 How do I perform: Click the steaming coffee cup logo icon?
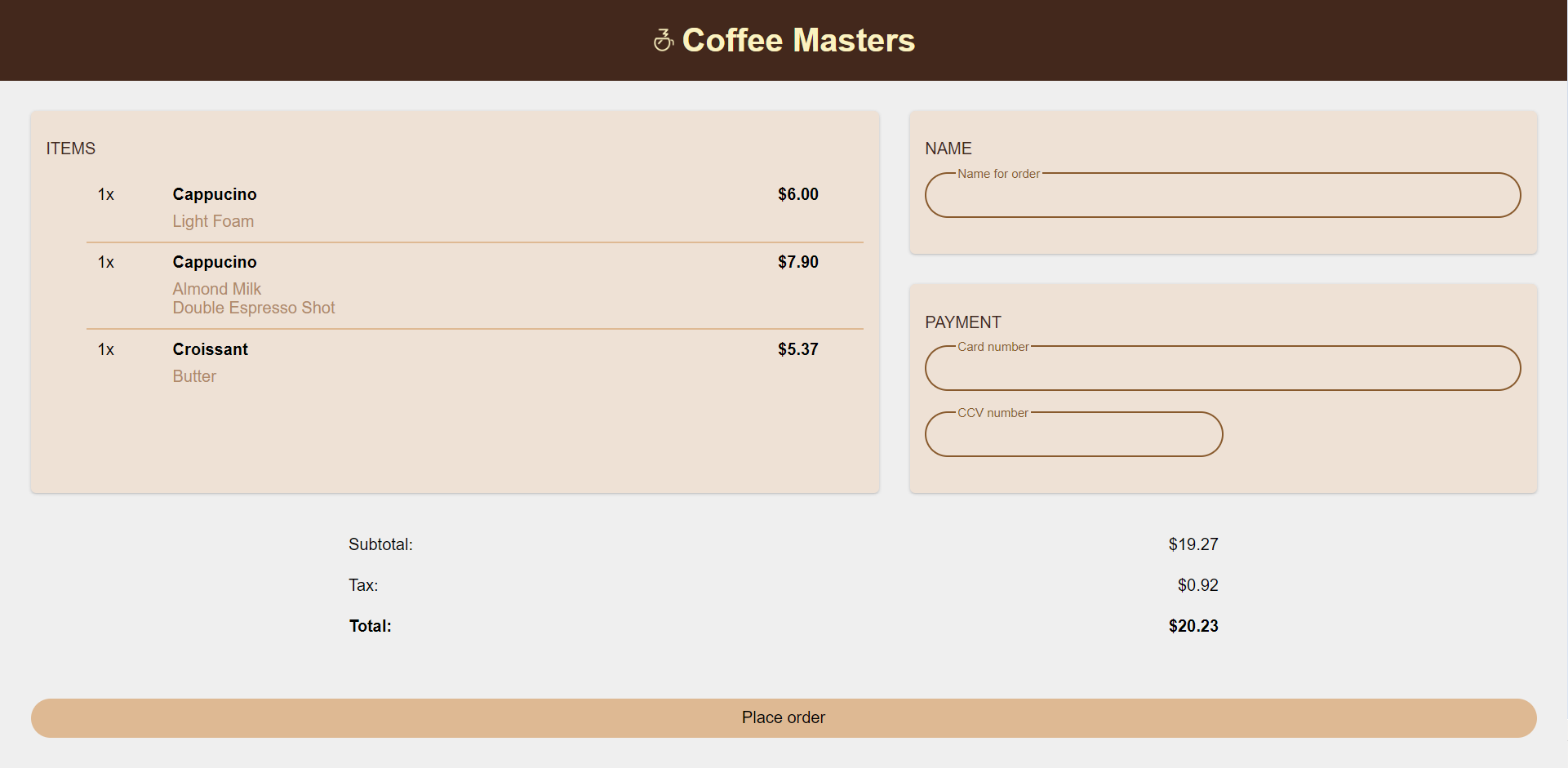[x=664, y=39]
